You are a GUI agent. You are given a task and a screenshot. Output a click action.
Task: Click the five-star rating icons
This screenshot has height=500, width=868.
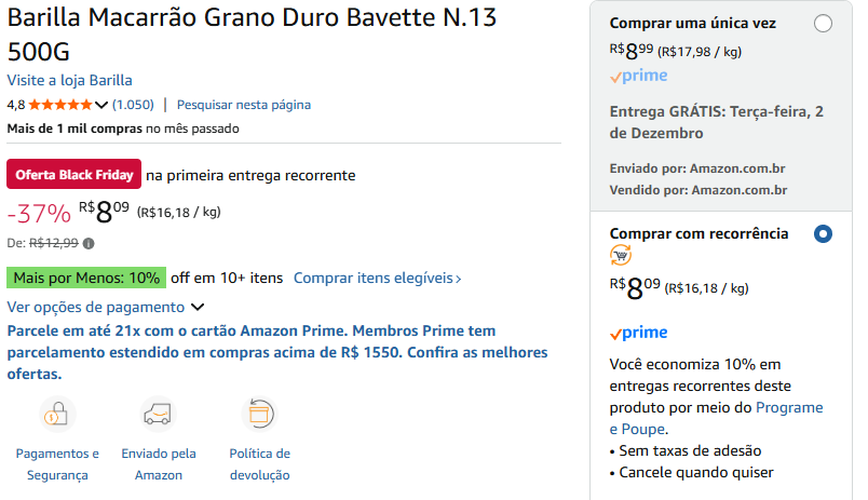pyautogui.click(x=61, y=104)
